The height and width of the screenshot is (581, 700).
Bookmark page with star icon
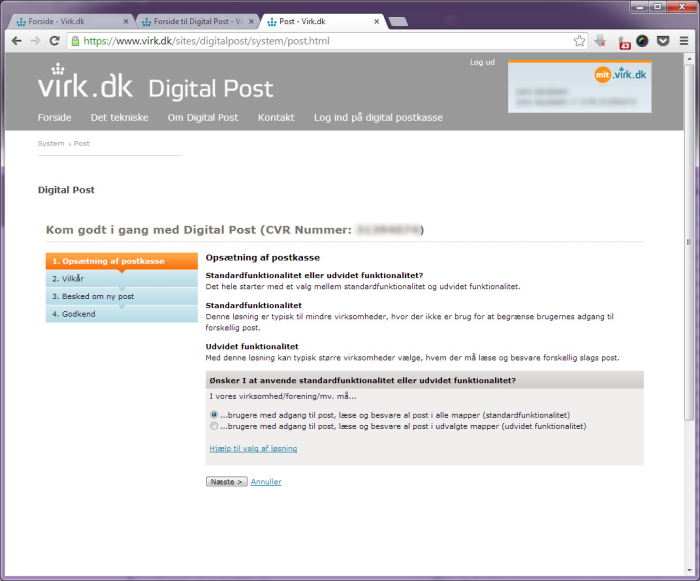click(579, 41)
